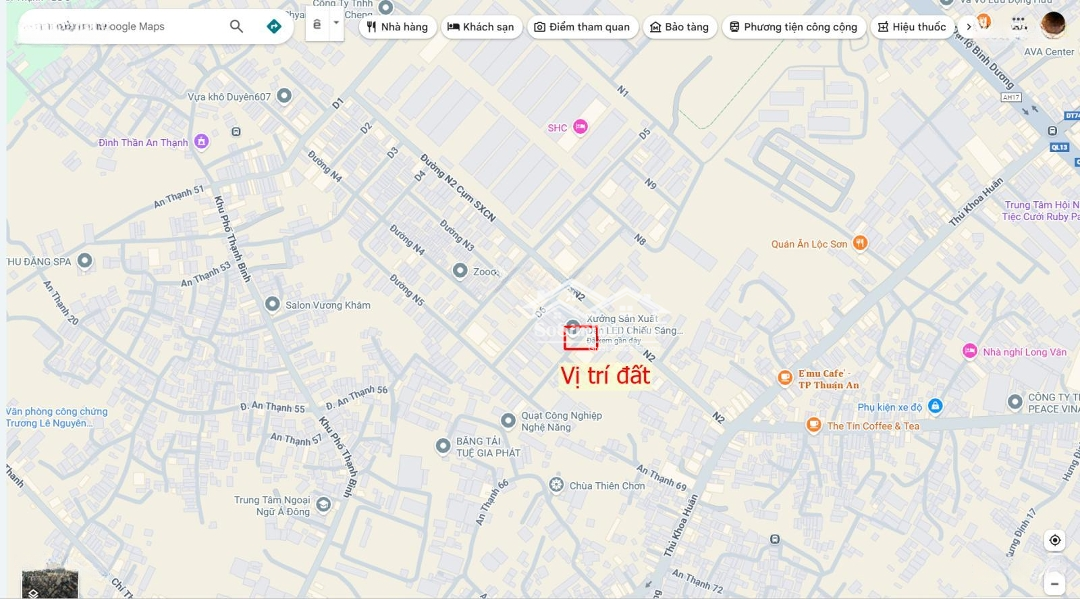The height and width of the screenshot is (599, 1080).
Task: Switch map layers via satellite thumbnail
Action: click(50, 585)
